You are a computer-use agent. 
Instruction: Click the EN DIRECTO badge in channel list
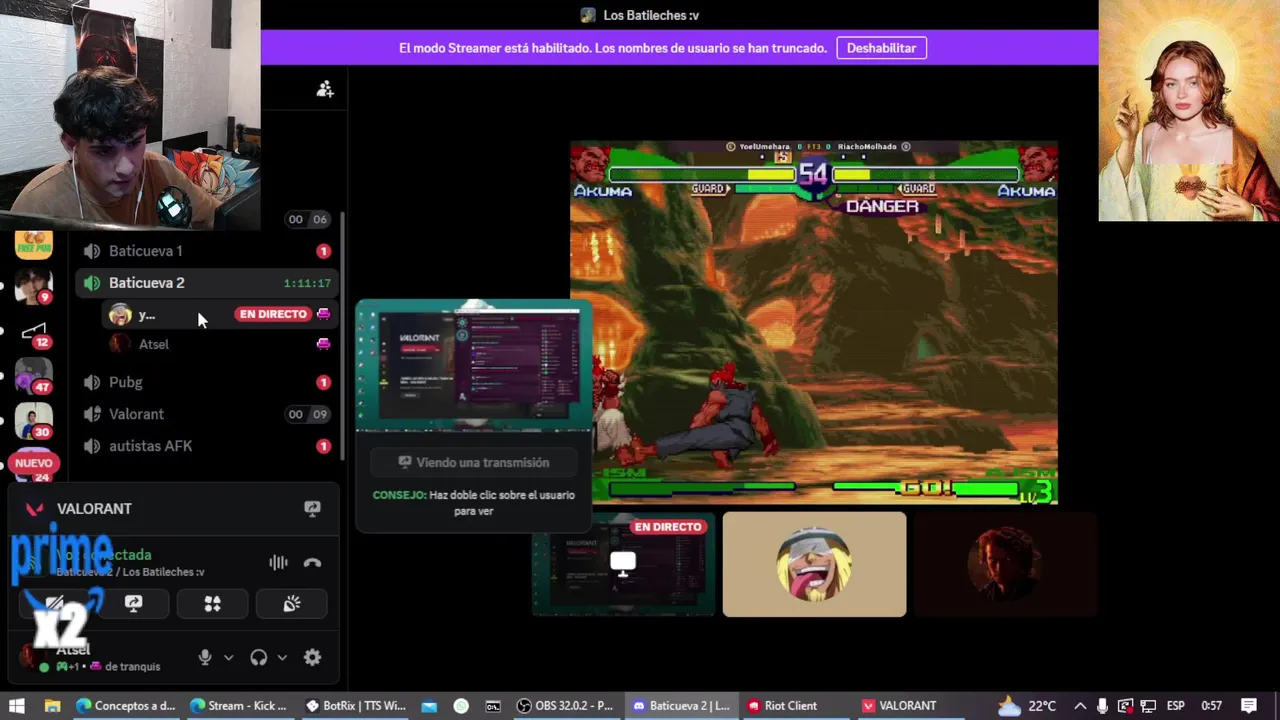click(x=273, y=314)
